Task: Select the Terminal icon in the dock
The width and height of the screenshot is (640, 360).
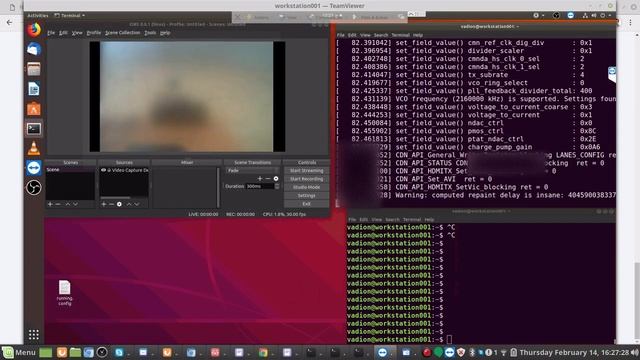Action: point(34,129)
